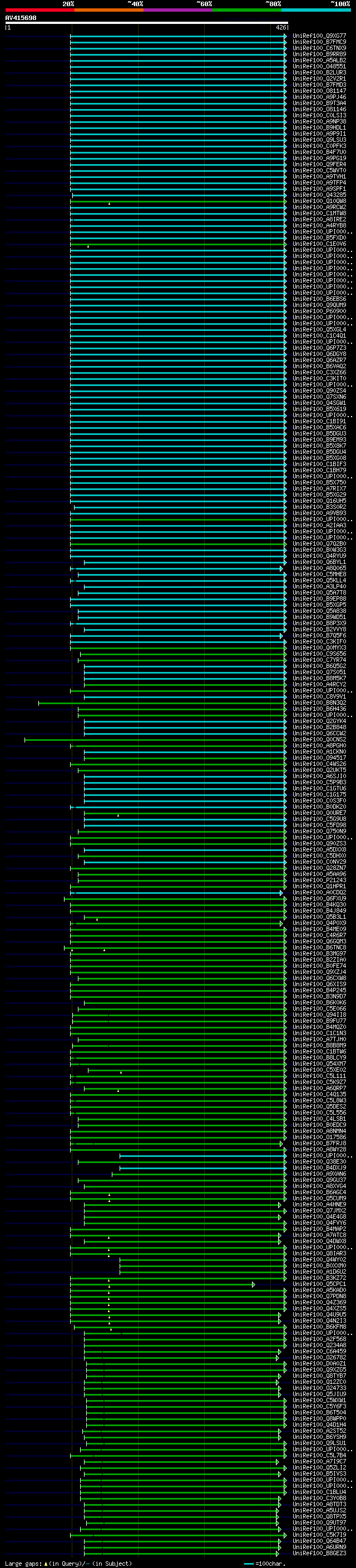Screen dimensions: 356x1568
Task: Select the UniRef100_B5X619 label
Action: click(319, 409)
